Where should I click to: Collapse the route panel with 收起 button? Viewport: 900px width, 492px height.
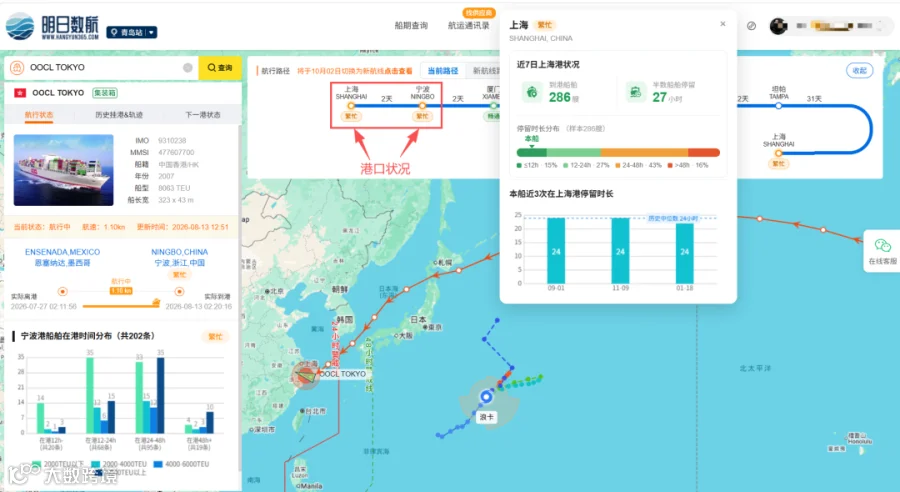click(859, 71)
